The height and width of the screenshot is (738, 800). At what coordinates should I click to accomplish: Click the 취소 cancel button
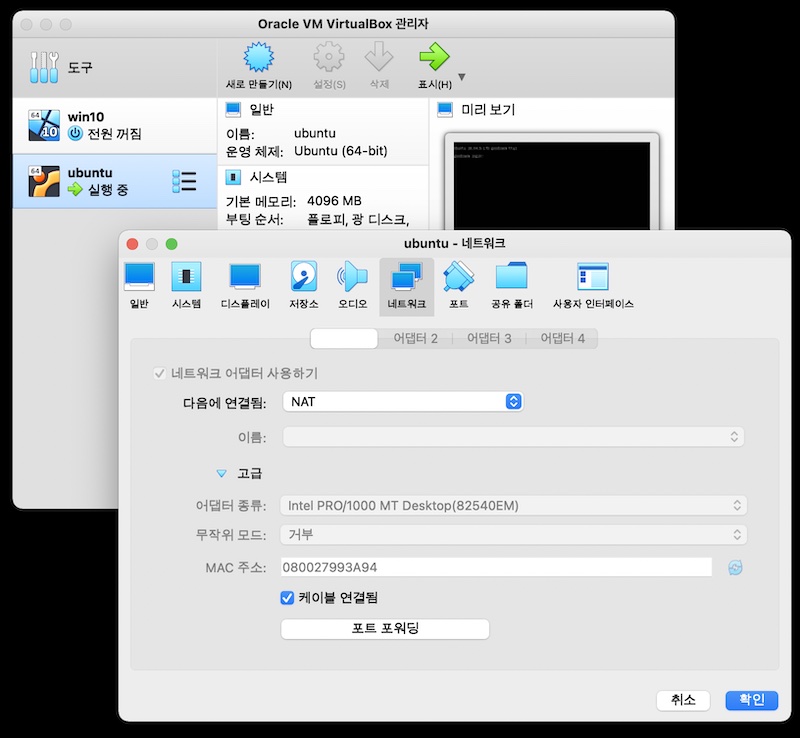point(683,700)
